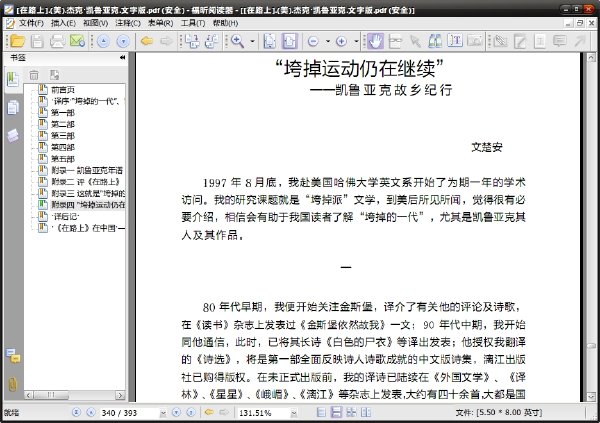Jump to the 前言页 bookmark

click(x=63, y=90)
